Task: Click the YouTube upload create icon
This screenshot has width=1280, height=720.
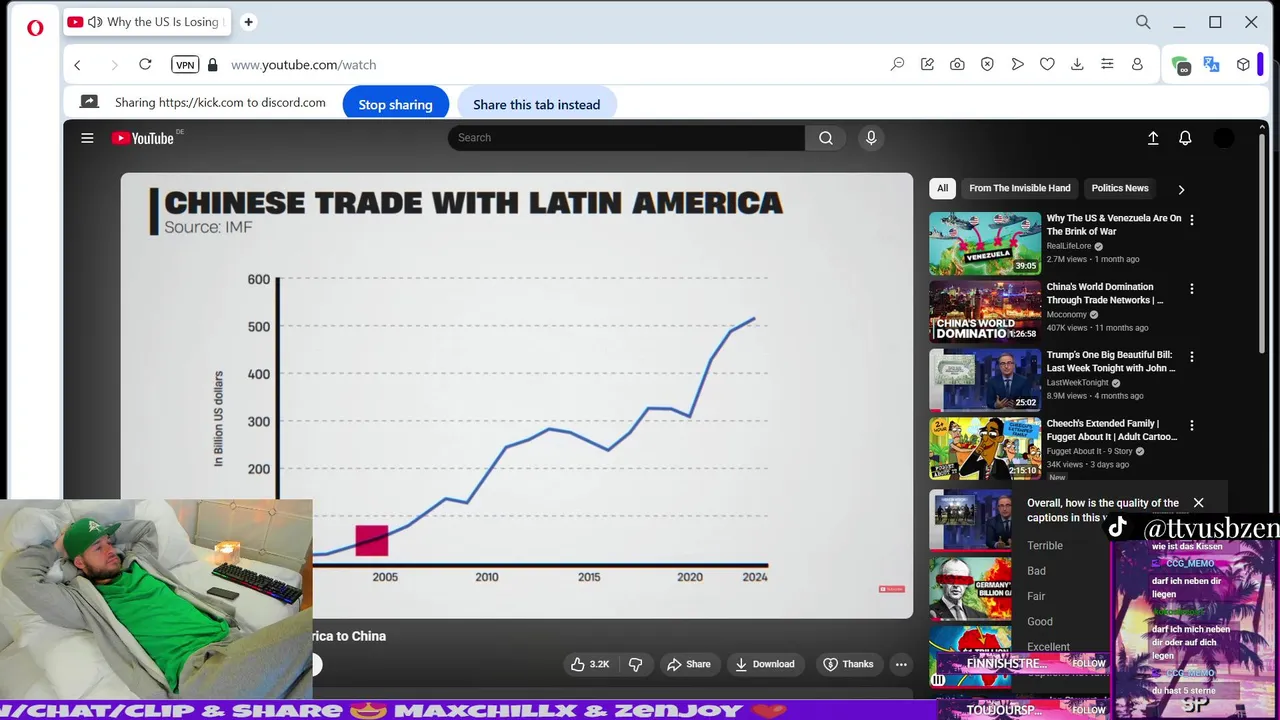Action: pos(1153,138)
